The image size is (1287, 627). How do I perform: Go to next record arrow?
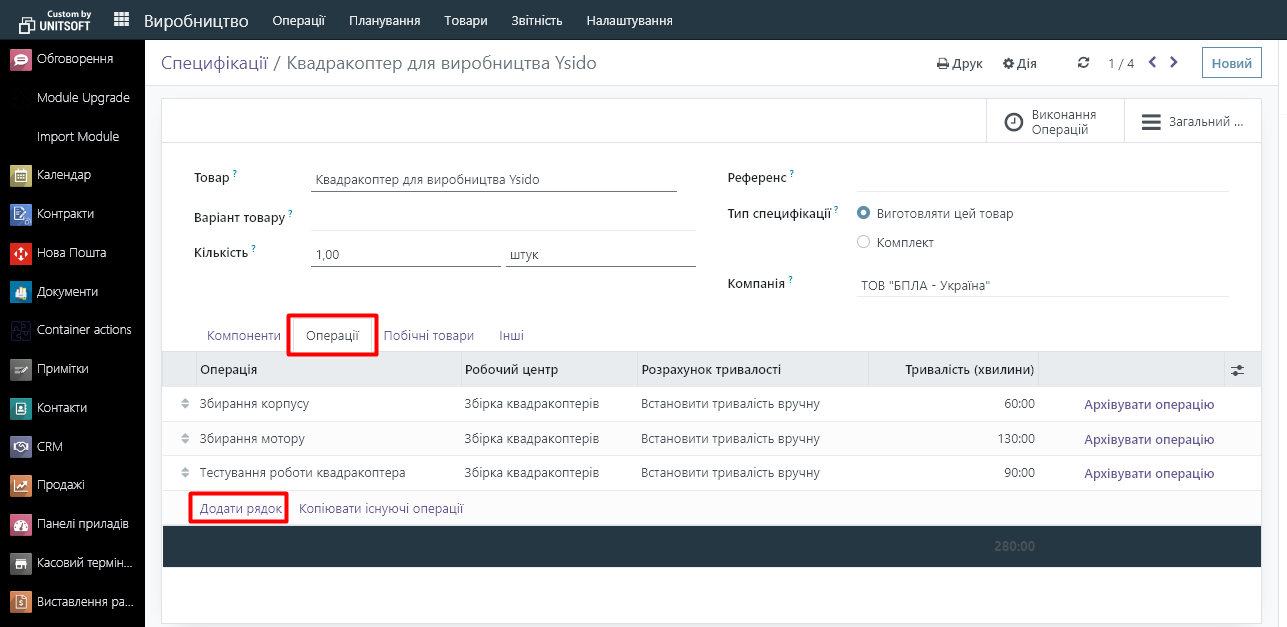(x=1174, y=63)
